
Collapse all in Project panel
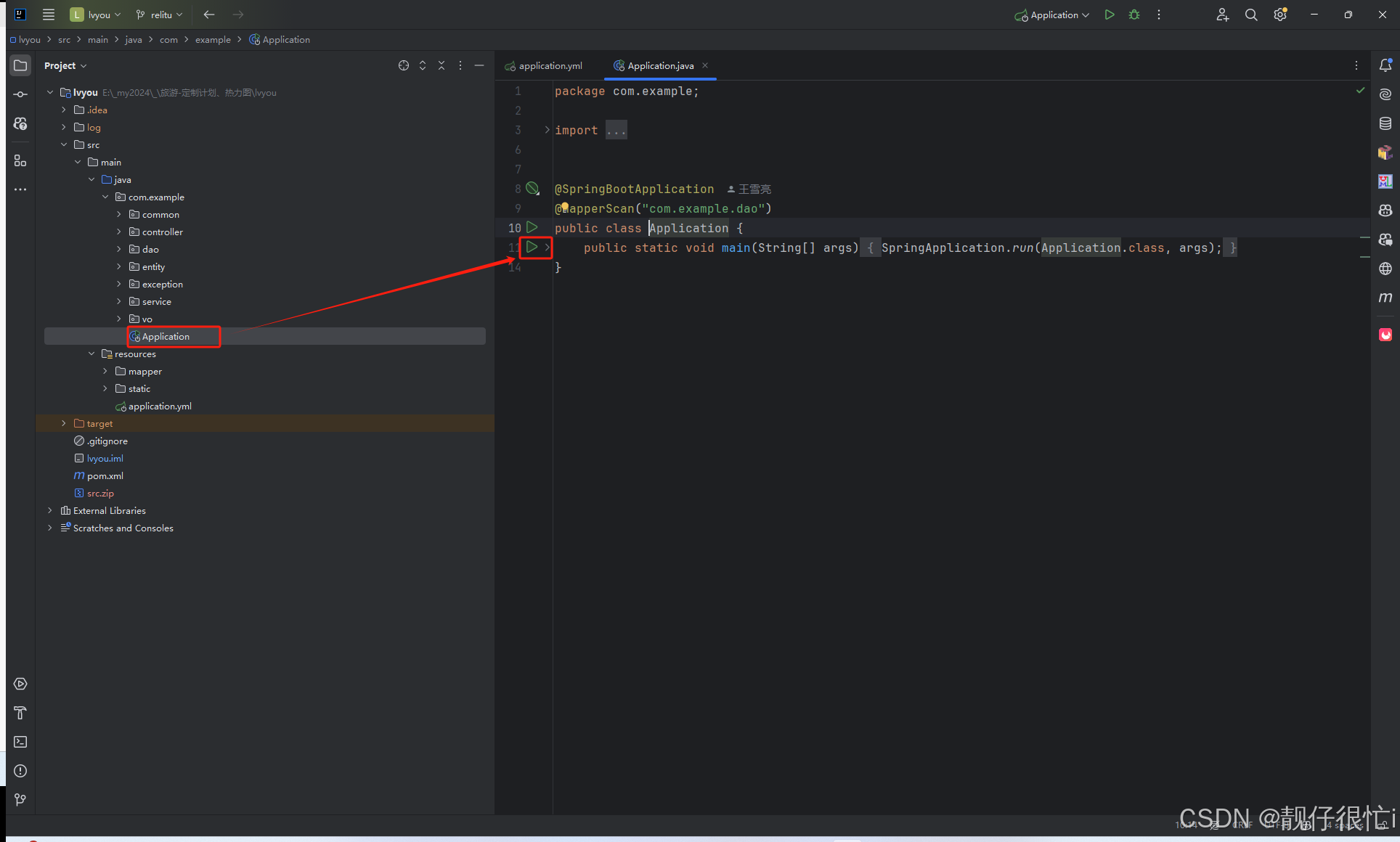441,65
